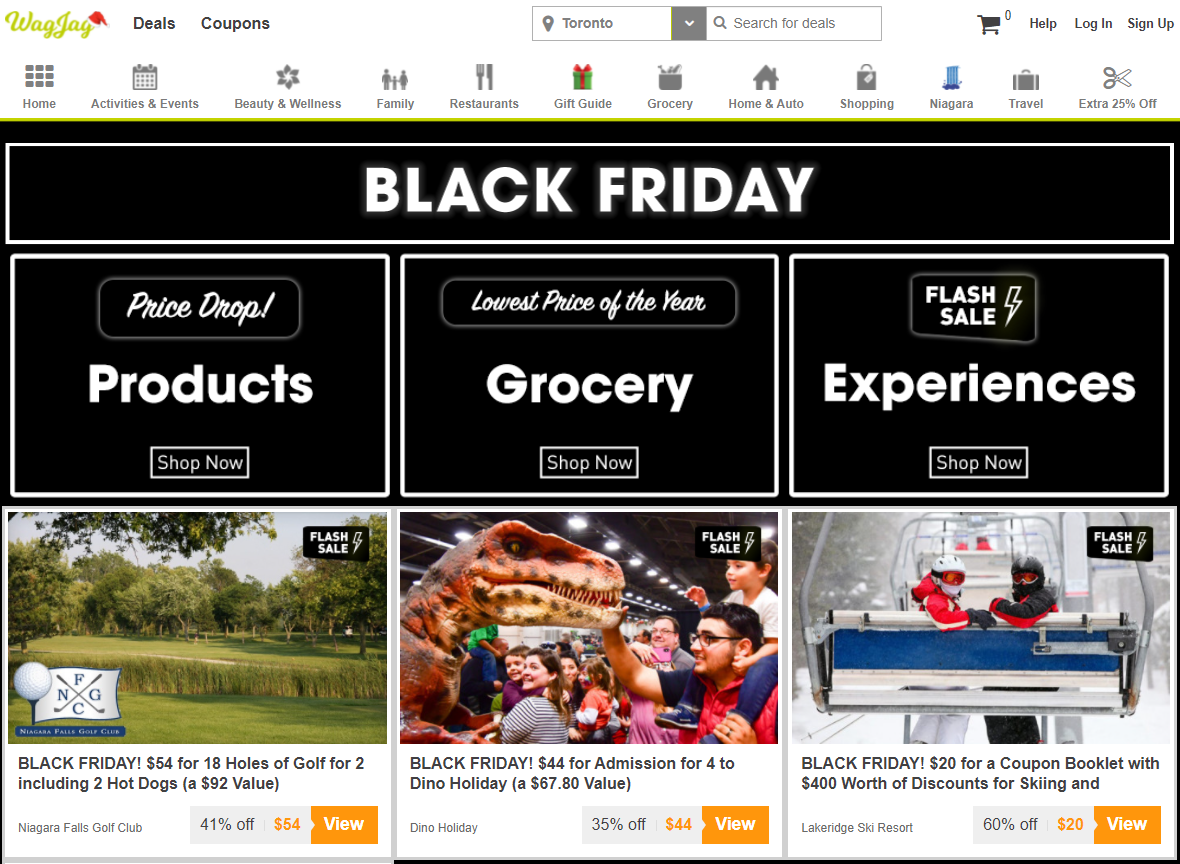
Task: Click Shop Now under Products
Action: point(199,462)
